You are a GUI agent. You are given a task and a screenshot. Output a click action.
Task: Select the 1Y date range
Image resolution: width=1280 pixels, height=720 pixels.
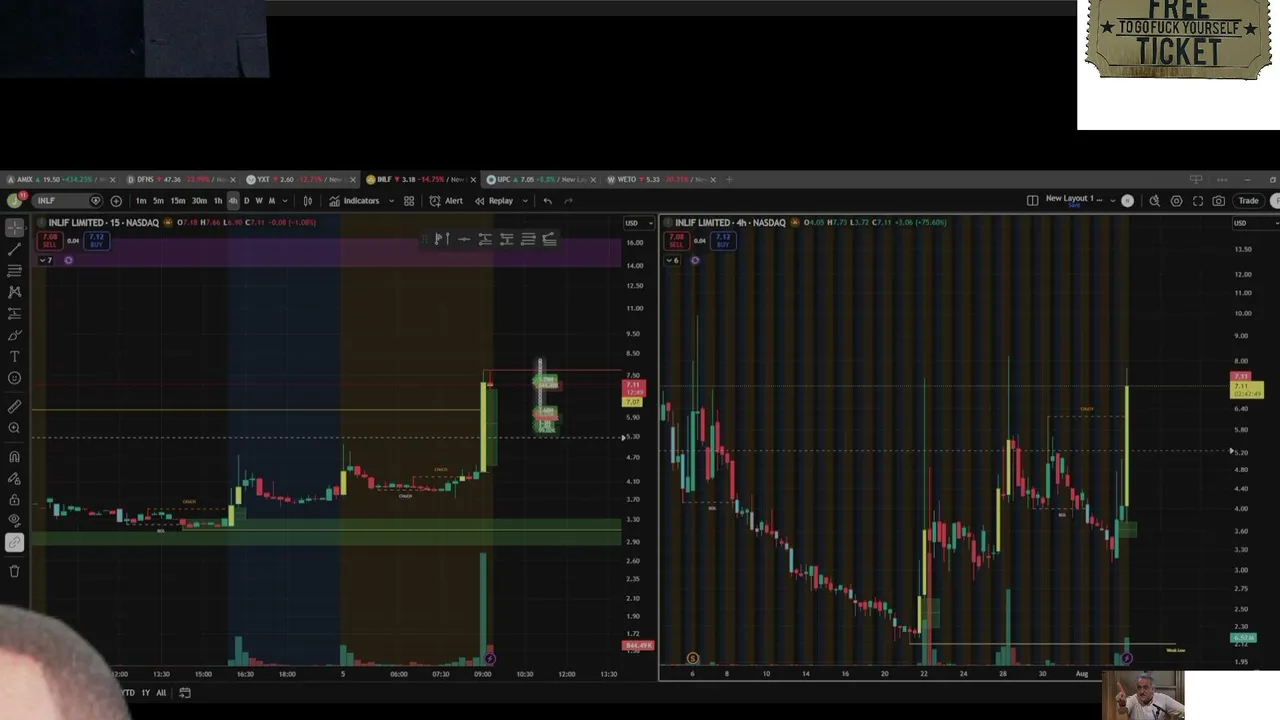145,693
